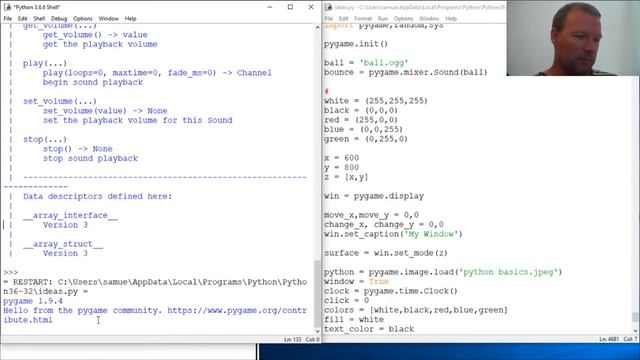
Task: Click ideas.py editor title bar icon
Action: (329, 7)
